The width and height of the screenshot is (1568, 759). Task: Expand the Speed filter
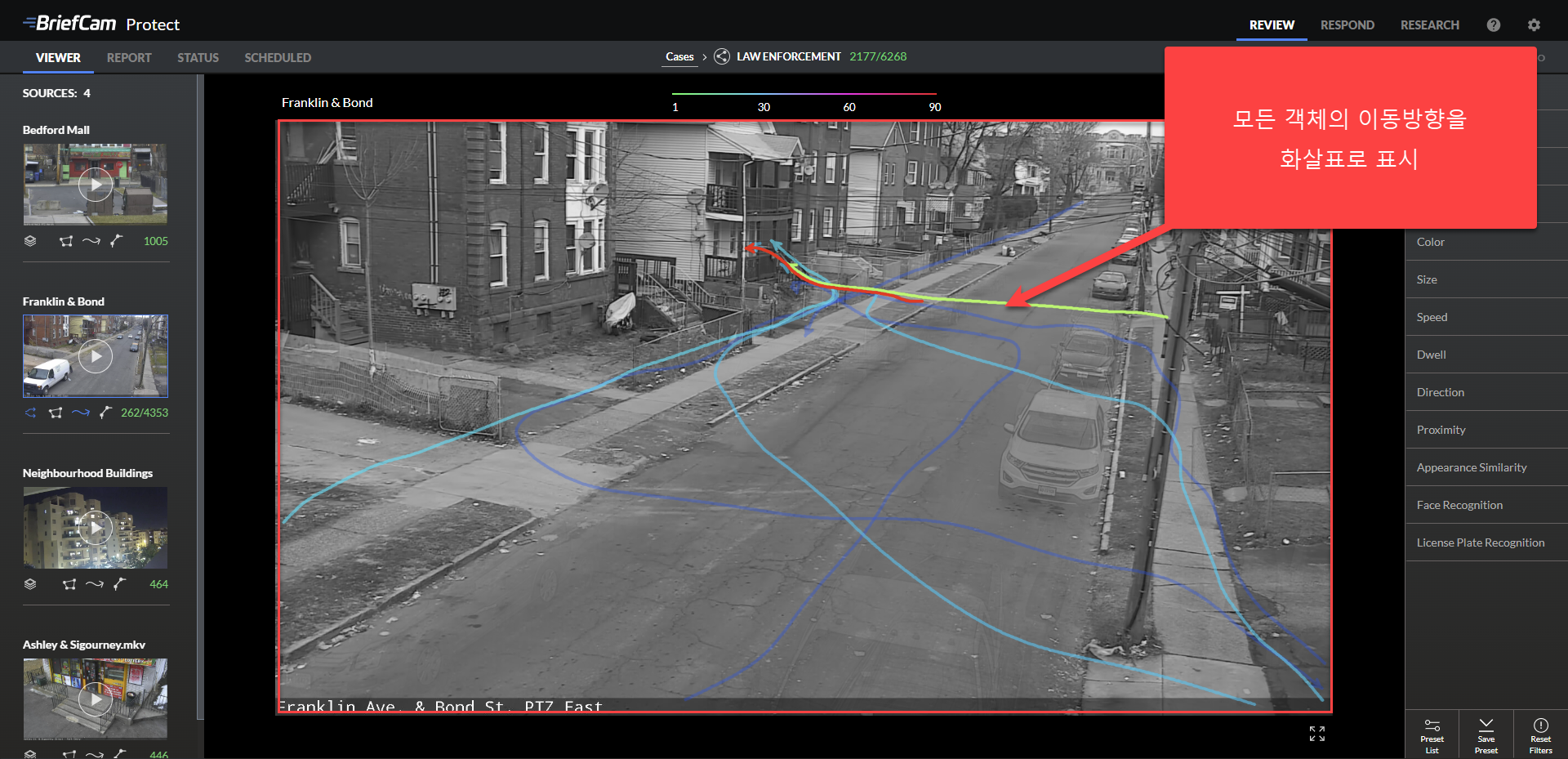(1432, 317)
